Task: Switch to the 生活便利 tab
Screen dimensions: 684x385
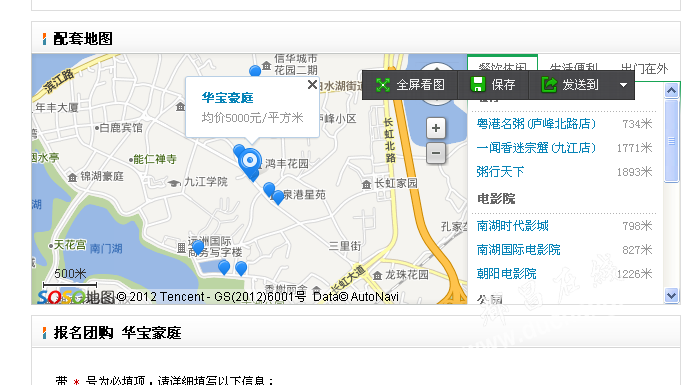Action: coord(573,68)
